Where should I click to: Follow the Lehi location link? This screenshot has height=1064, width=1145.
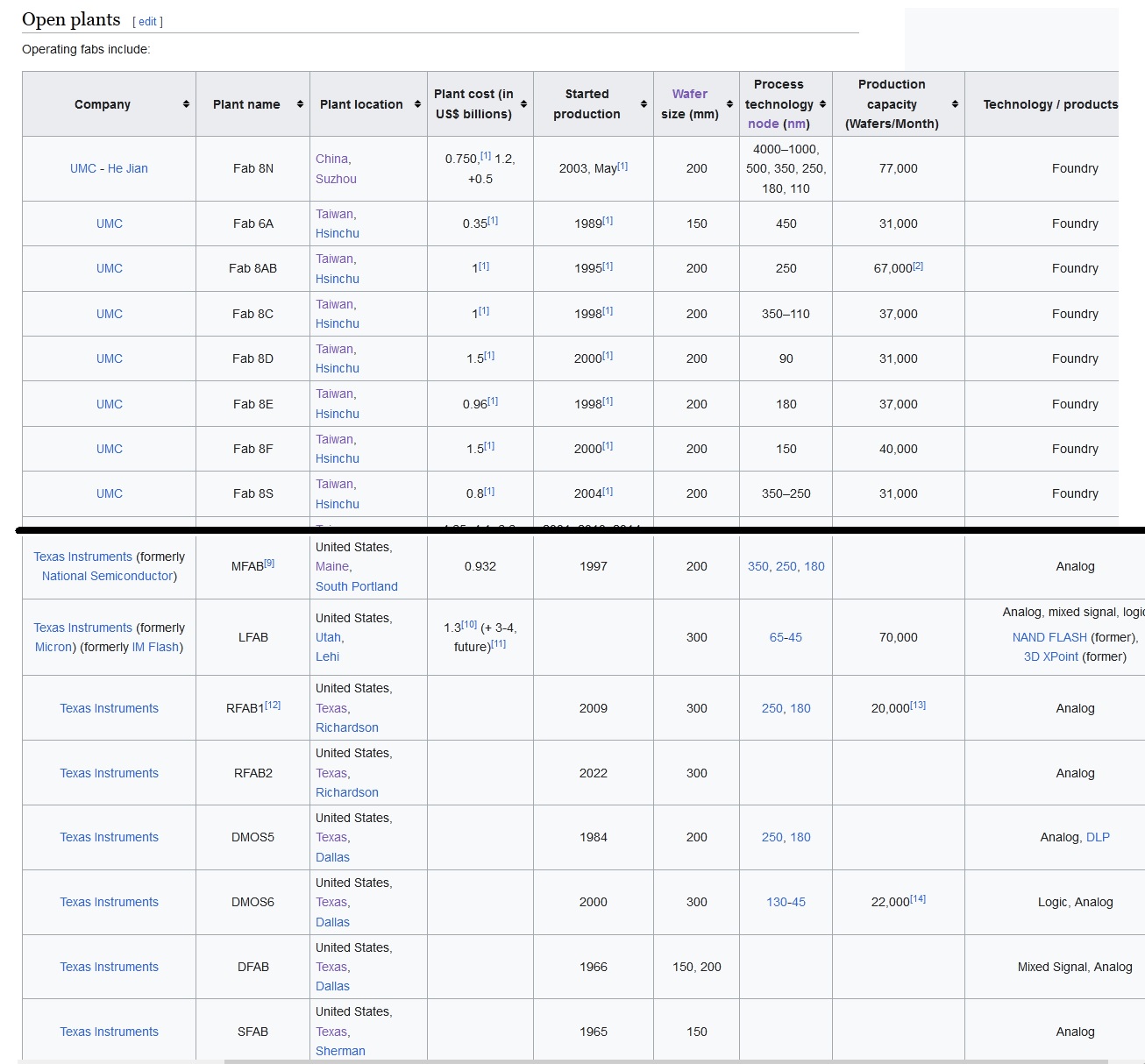point(327,656)
